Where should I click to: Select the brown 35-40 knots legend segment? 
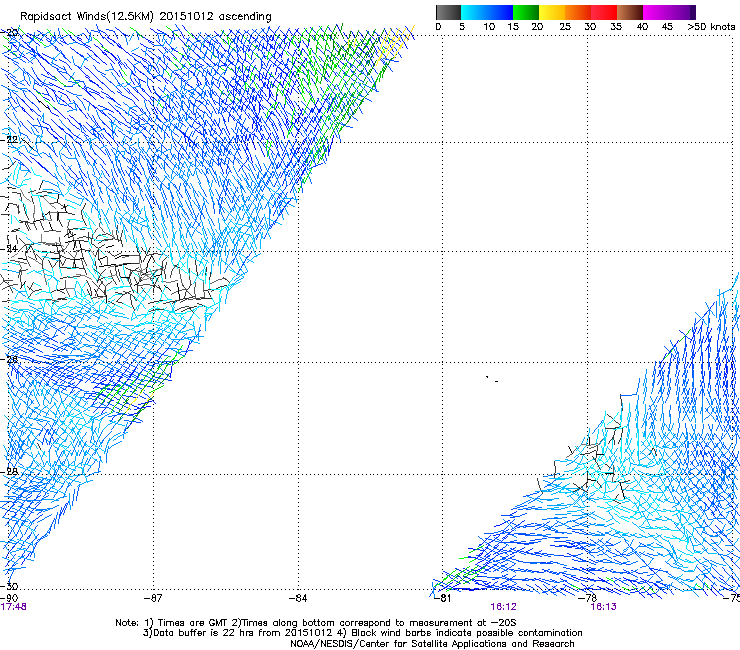click(630, 12)
